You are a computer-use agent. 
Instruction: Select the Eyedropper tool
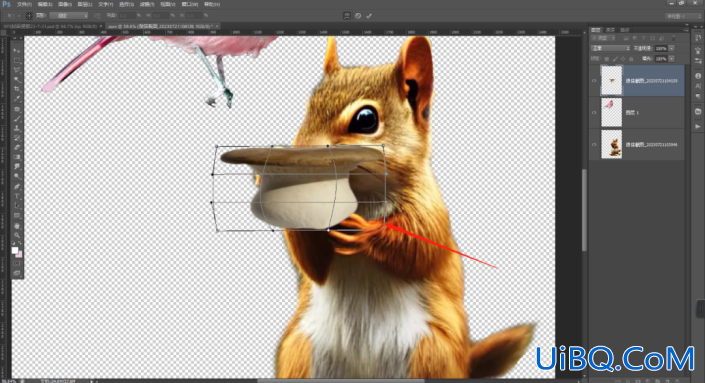pos(17,98)
